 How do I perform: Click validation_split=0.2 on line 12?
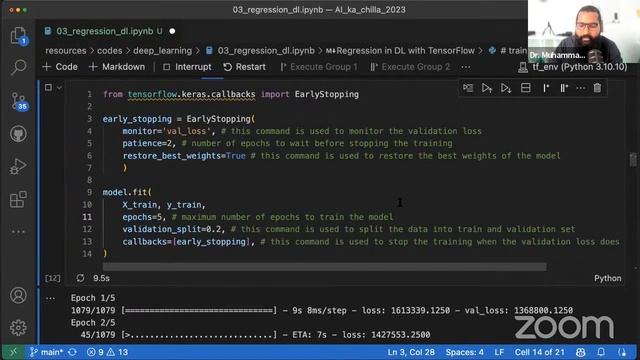click(173, 229)
